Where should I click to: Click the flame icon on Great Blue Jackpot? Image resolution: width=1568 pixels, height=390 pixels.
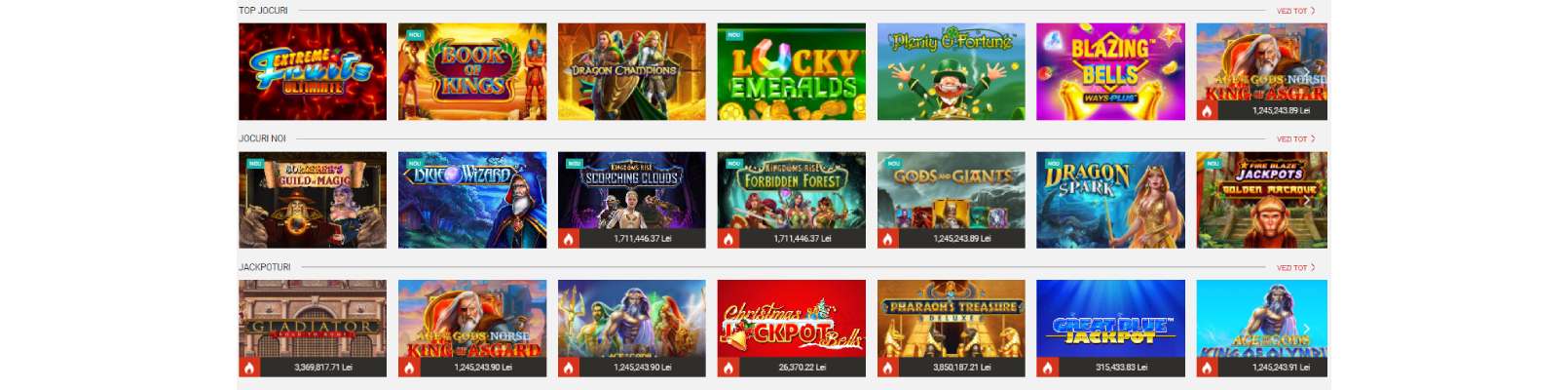[x=1048, y=368]
